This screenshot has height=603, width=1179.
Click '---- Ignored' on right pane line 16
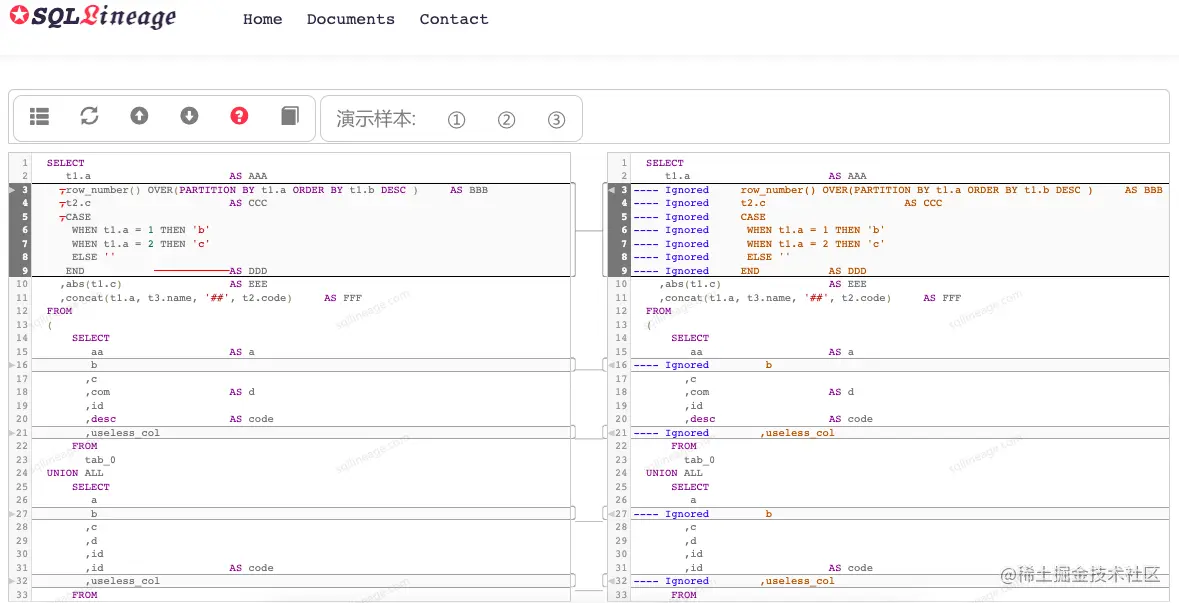[671, 365]
